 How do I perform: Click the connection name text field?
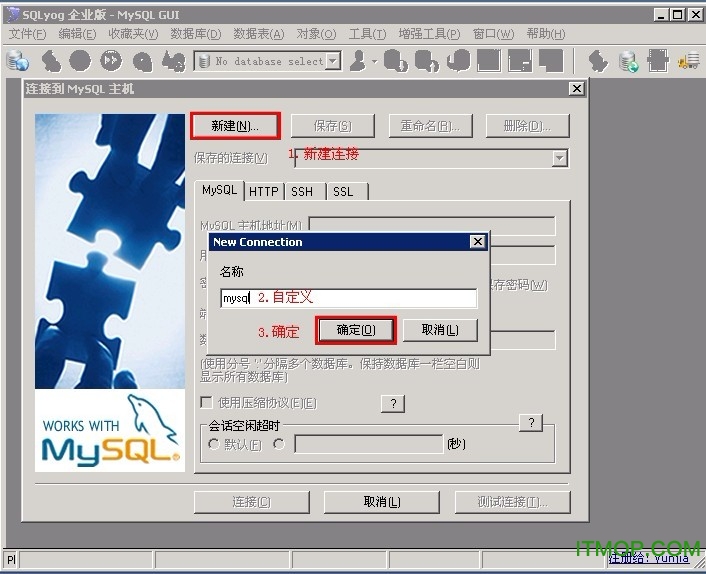[348, 298]
